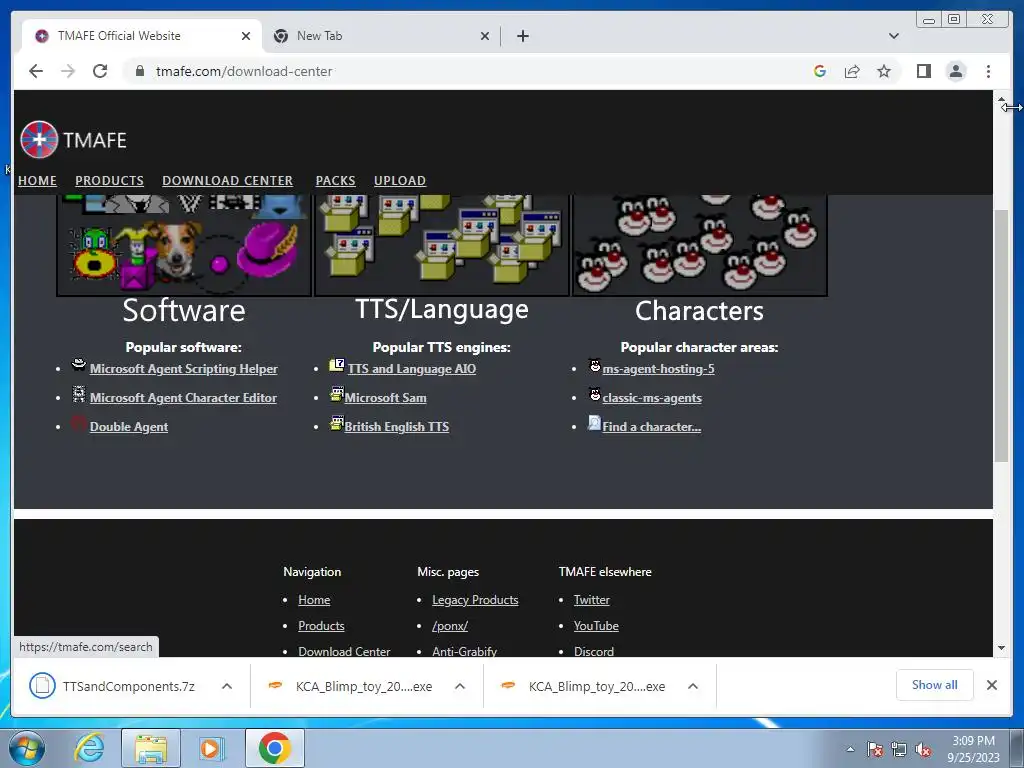1024x768 pixels.
Task: Close the downloads bar
Action: pyautogui.click(x=991, y=685)
